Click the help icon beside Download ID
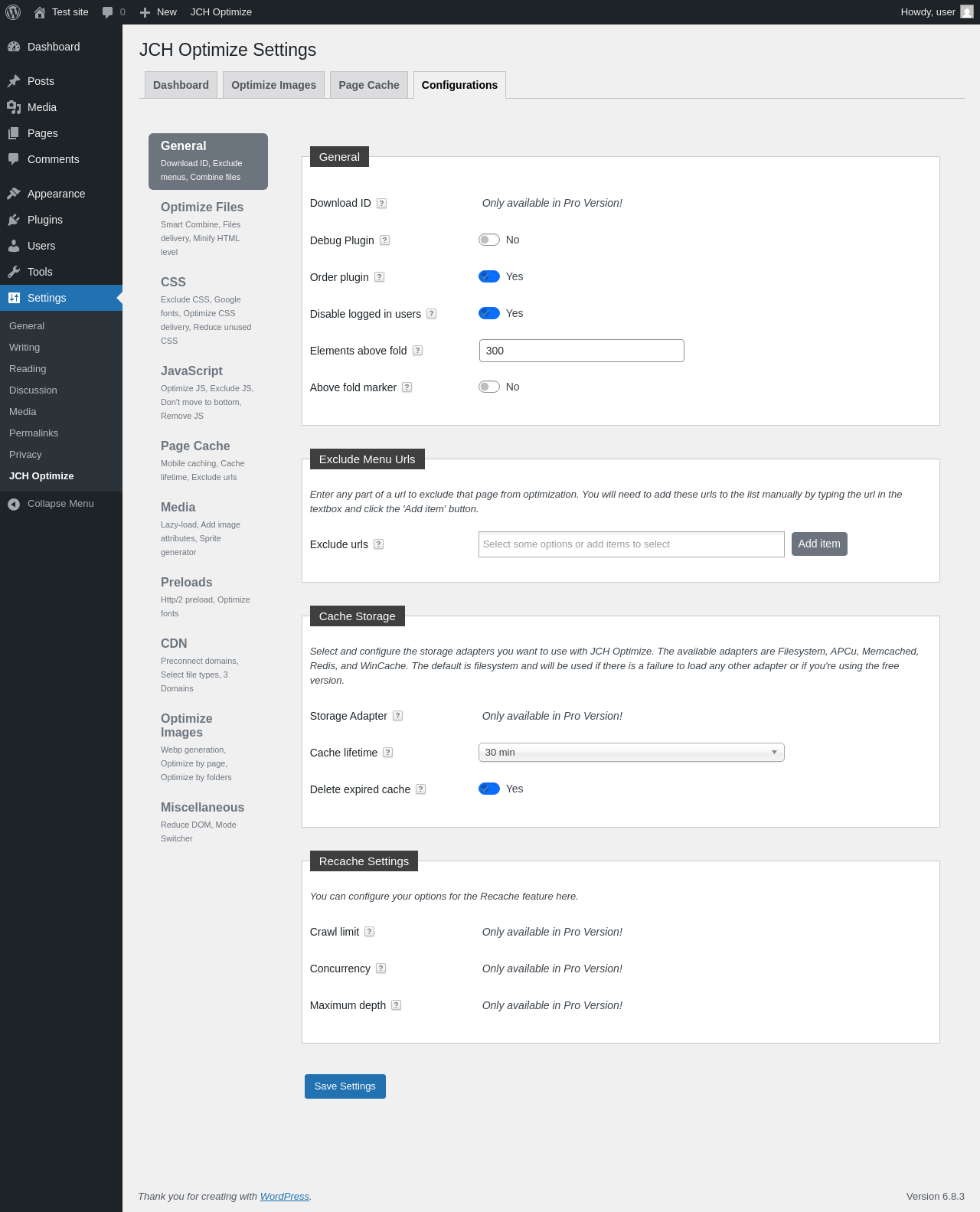 (x=381, y=204)
